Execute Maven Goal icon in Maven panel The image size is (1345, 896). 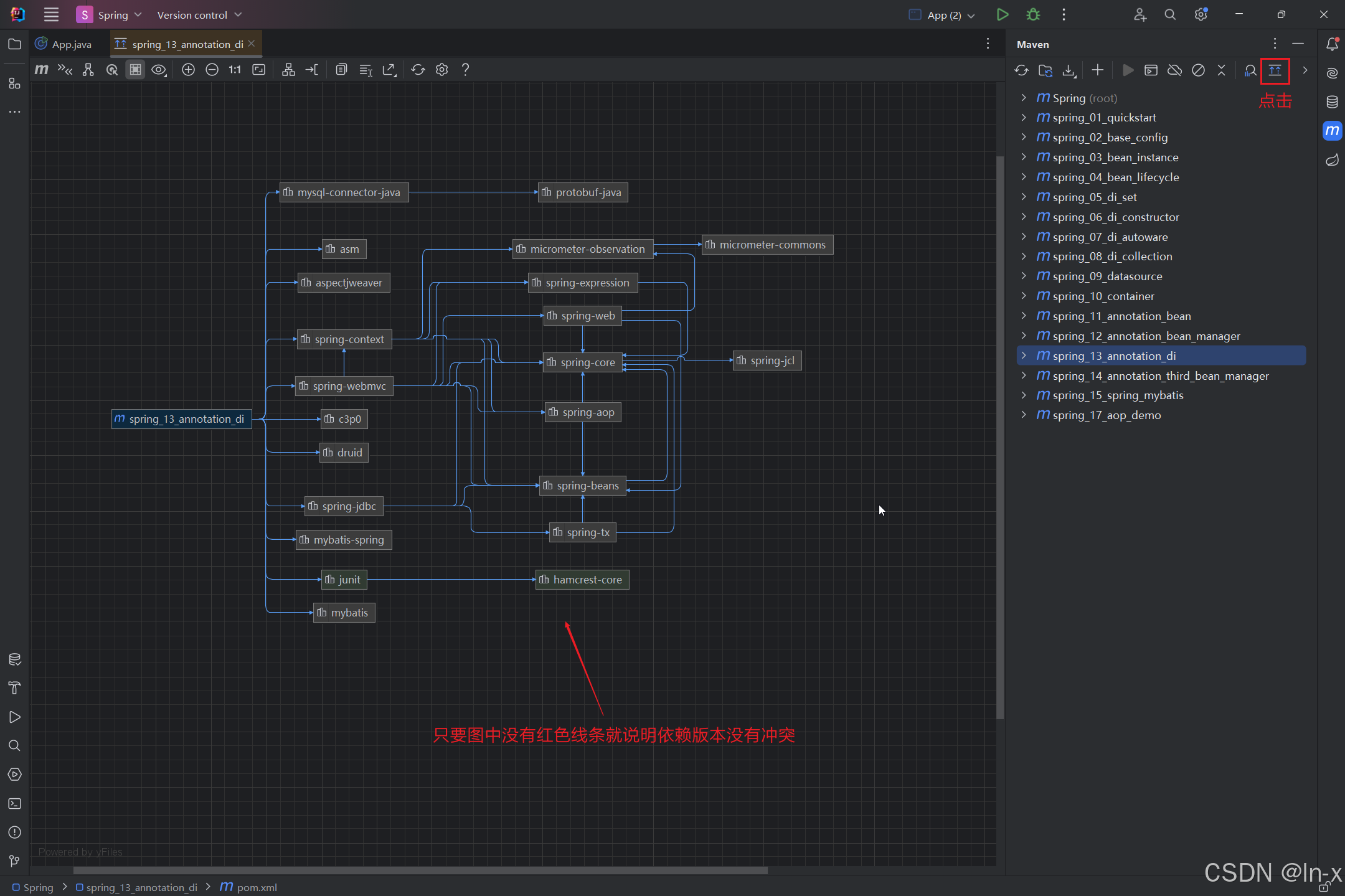pyautogui.click(x=1150, y=70)
